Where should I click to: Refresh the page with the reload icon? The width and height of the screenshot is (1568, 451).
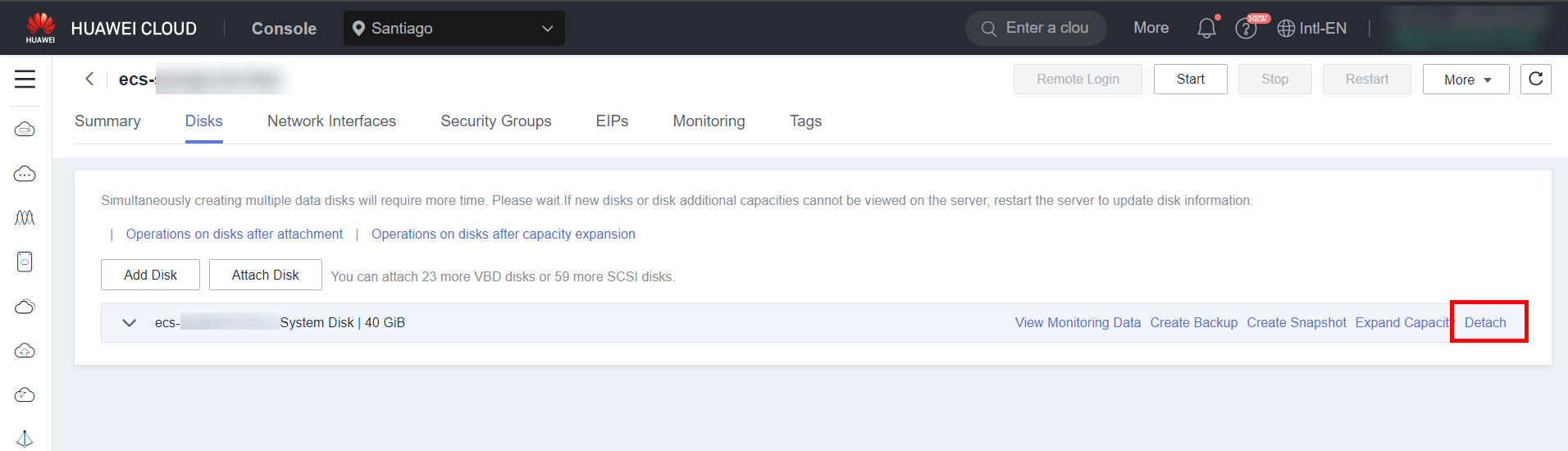[1535, 79]
